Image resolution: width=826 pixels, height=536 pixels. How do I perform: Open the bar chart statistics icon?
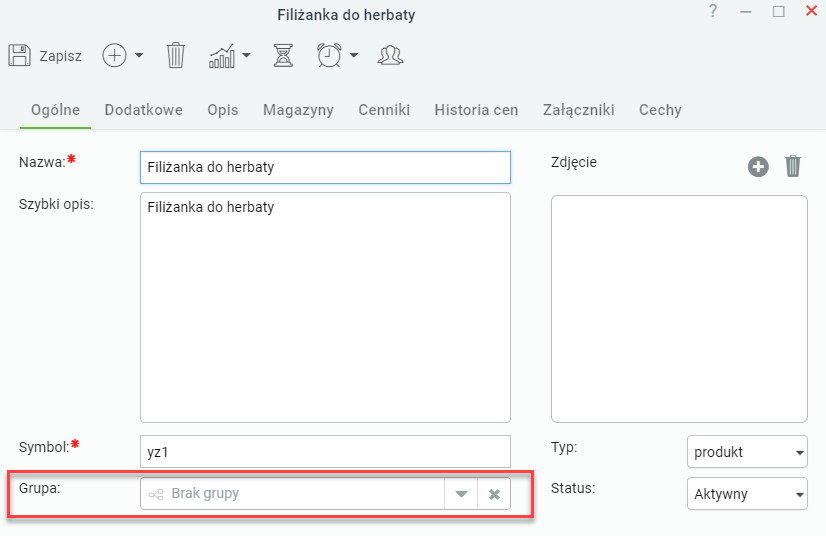(x=222, y=55)
